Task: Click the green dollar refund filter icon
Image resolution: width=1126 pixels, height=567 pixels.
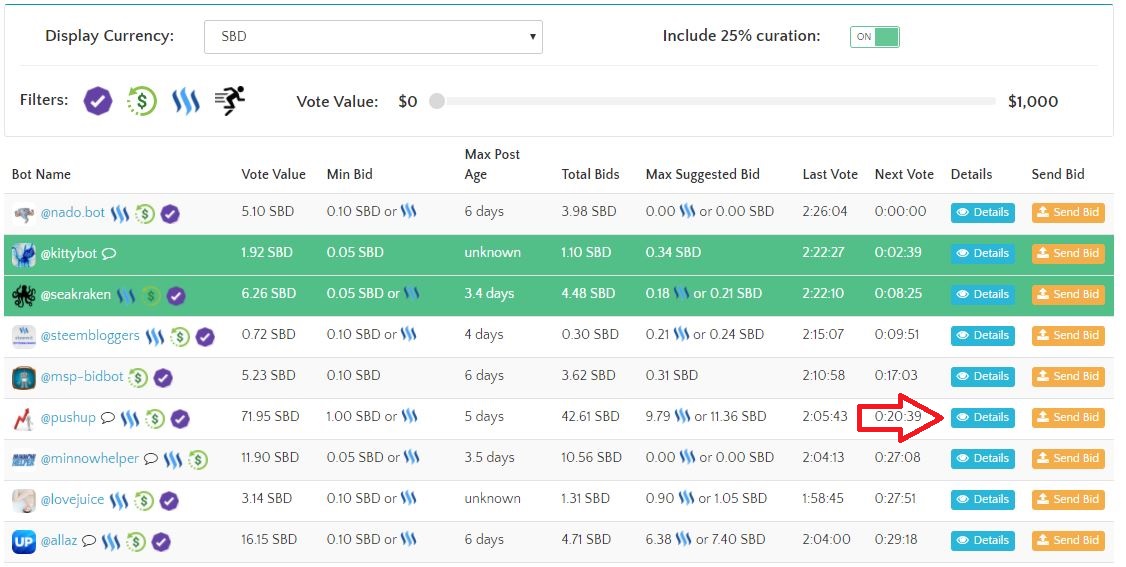Action: click(x=142, y=101)
